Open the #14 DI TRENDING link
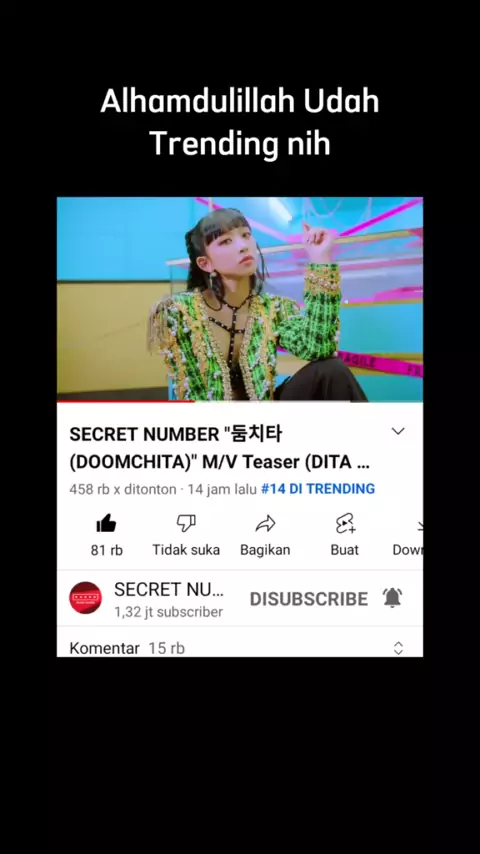Image resolution: width=480 pixels, height=854 pixels. pyautogui.click(x=318, y=489)
